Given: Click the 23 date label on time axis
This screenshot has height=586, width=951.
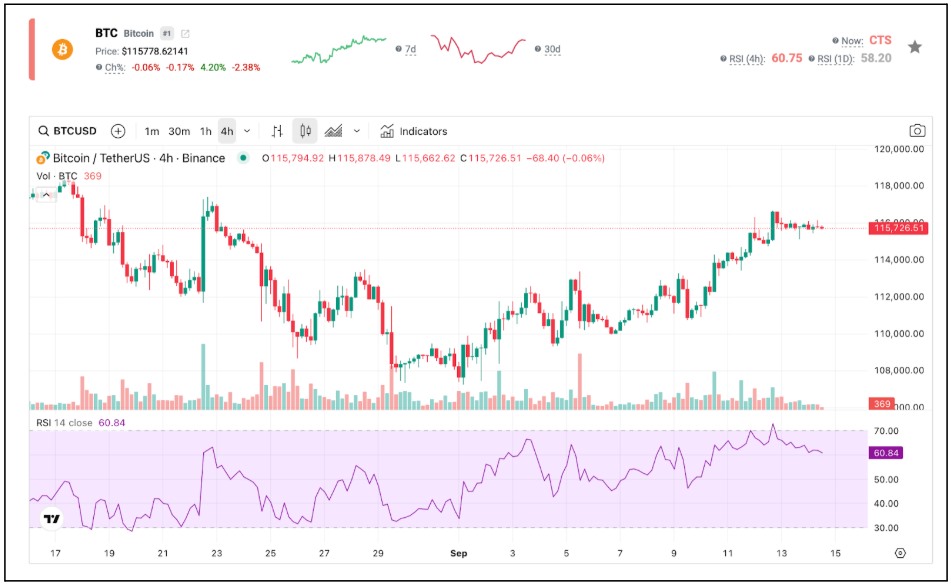Looking at the screenshot, I should pos(217,553).
